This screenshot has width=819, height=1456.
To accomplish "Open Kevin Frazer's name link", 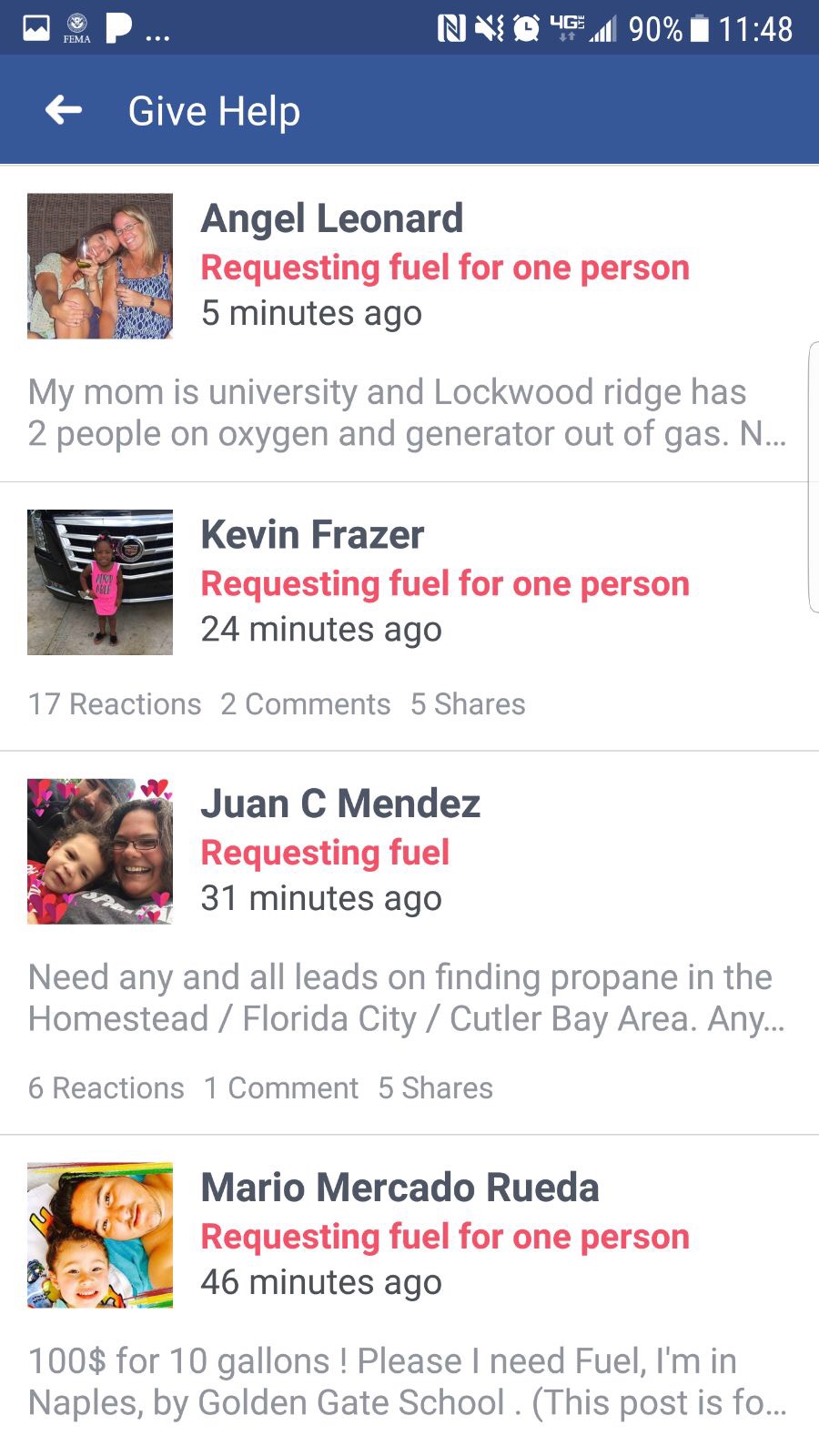I will [312, 535].
